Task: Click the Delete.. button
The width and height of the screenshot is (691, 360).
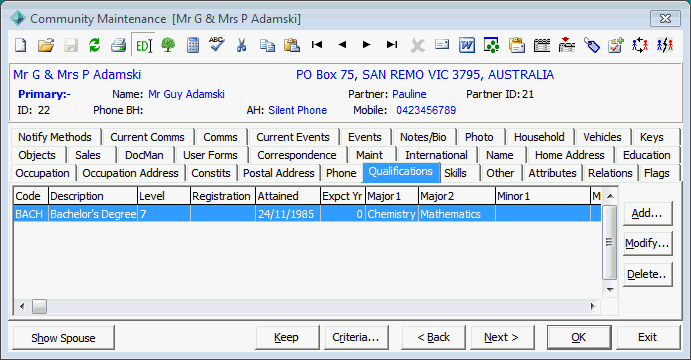Action: point(647,274)
